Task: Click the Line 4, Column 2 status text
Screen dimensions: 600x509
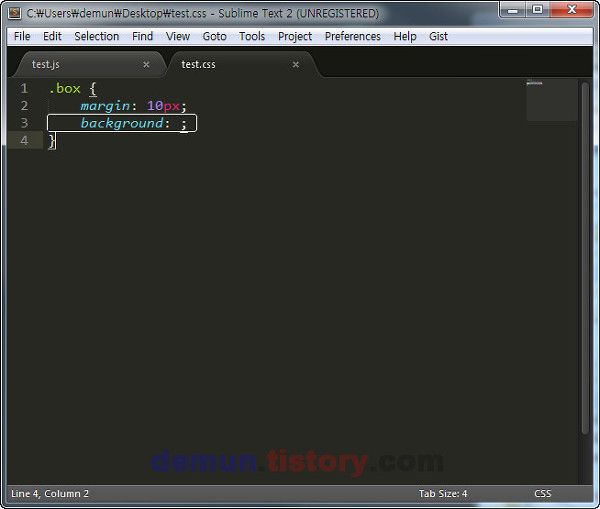Action: [50, 493]
